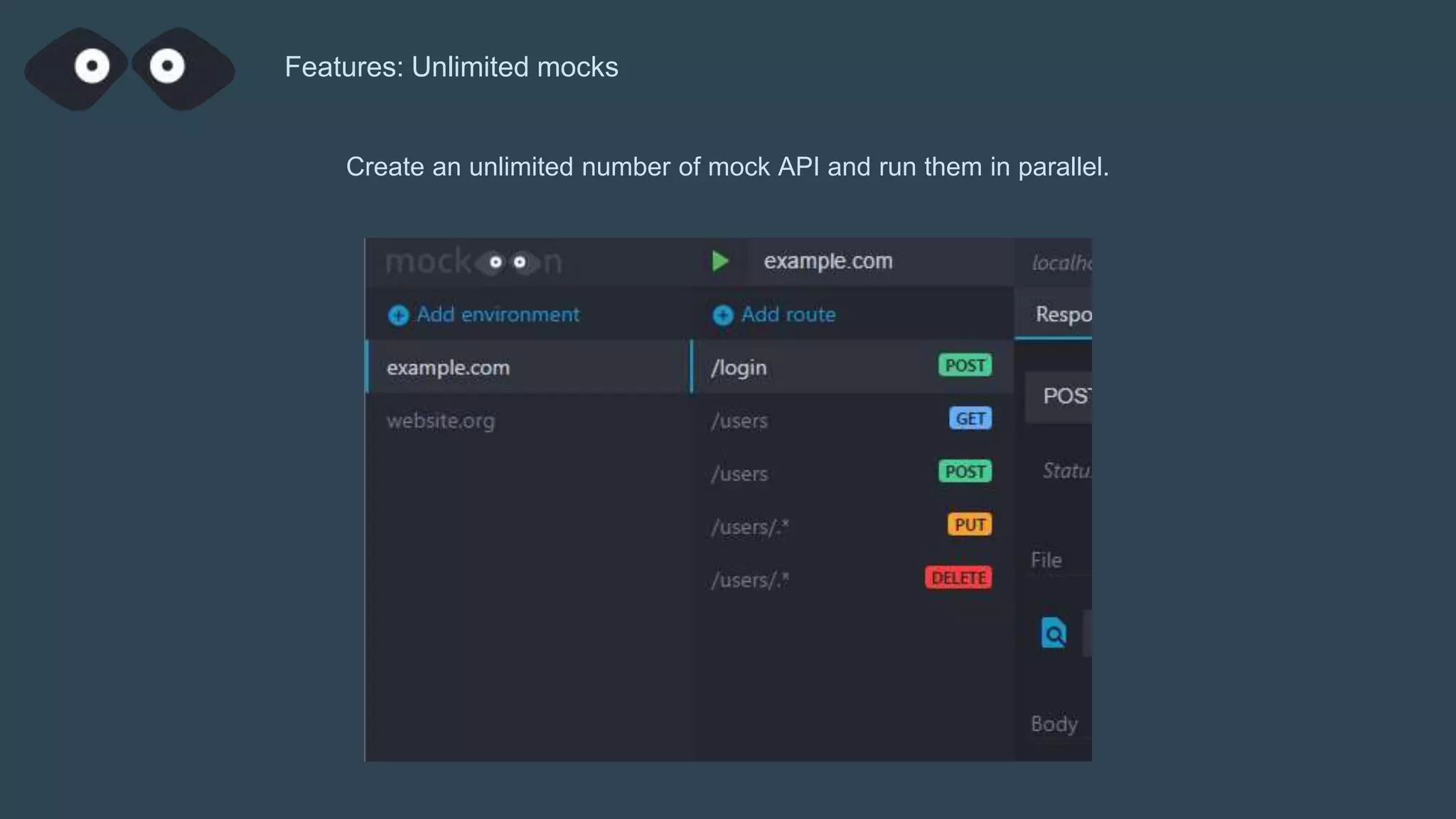The image size is (1456, 819).
Task: Click the blue GET badge on /users
Action: [970, 419]
